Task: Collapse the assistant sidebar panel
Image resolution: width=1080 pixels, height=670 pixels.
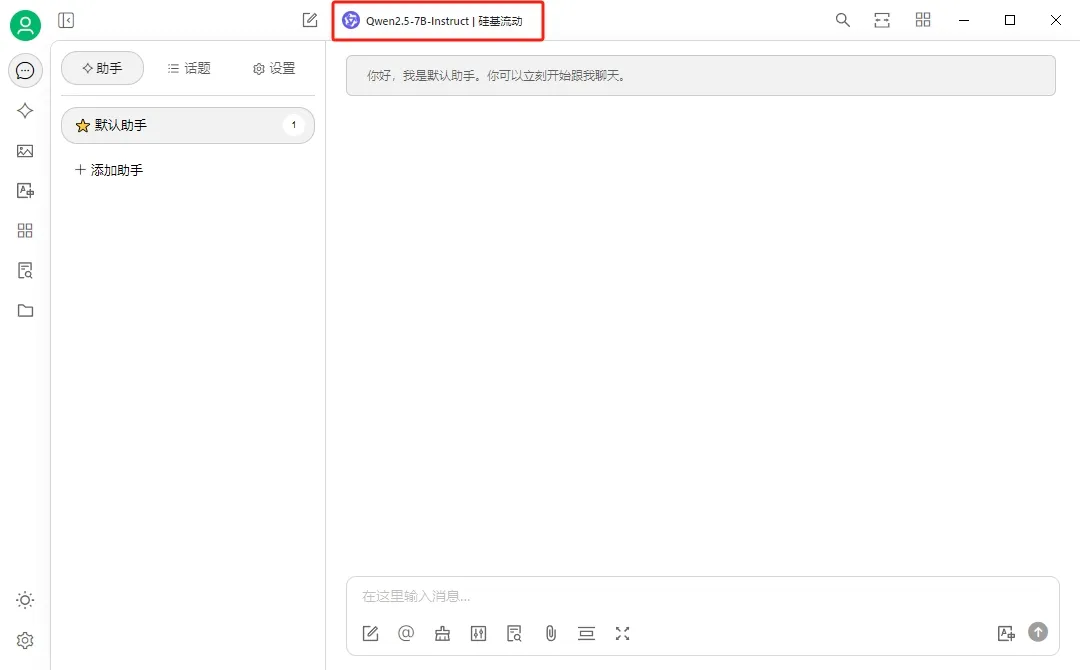Action: [x=66, y=20]
